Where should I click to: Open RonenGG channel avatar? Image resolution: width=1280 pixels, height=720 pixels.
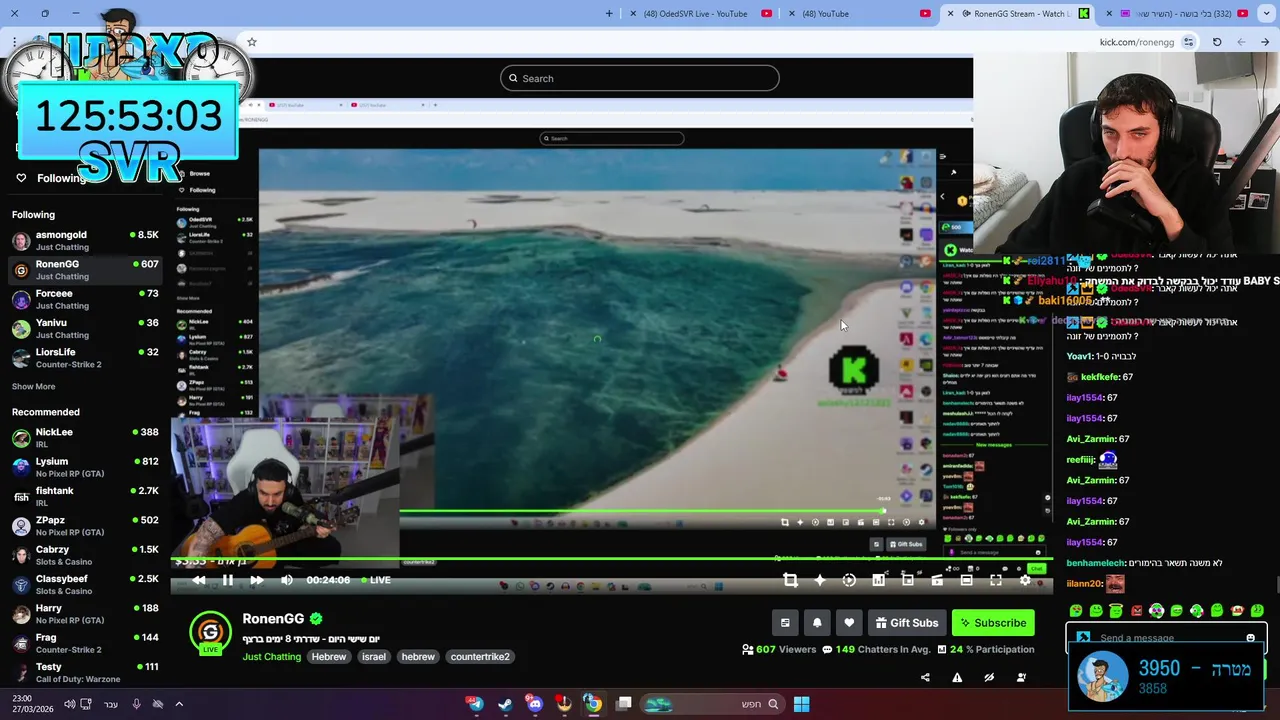point(210,631)
